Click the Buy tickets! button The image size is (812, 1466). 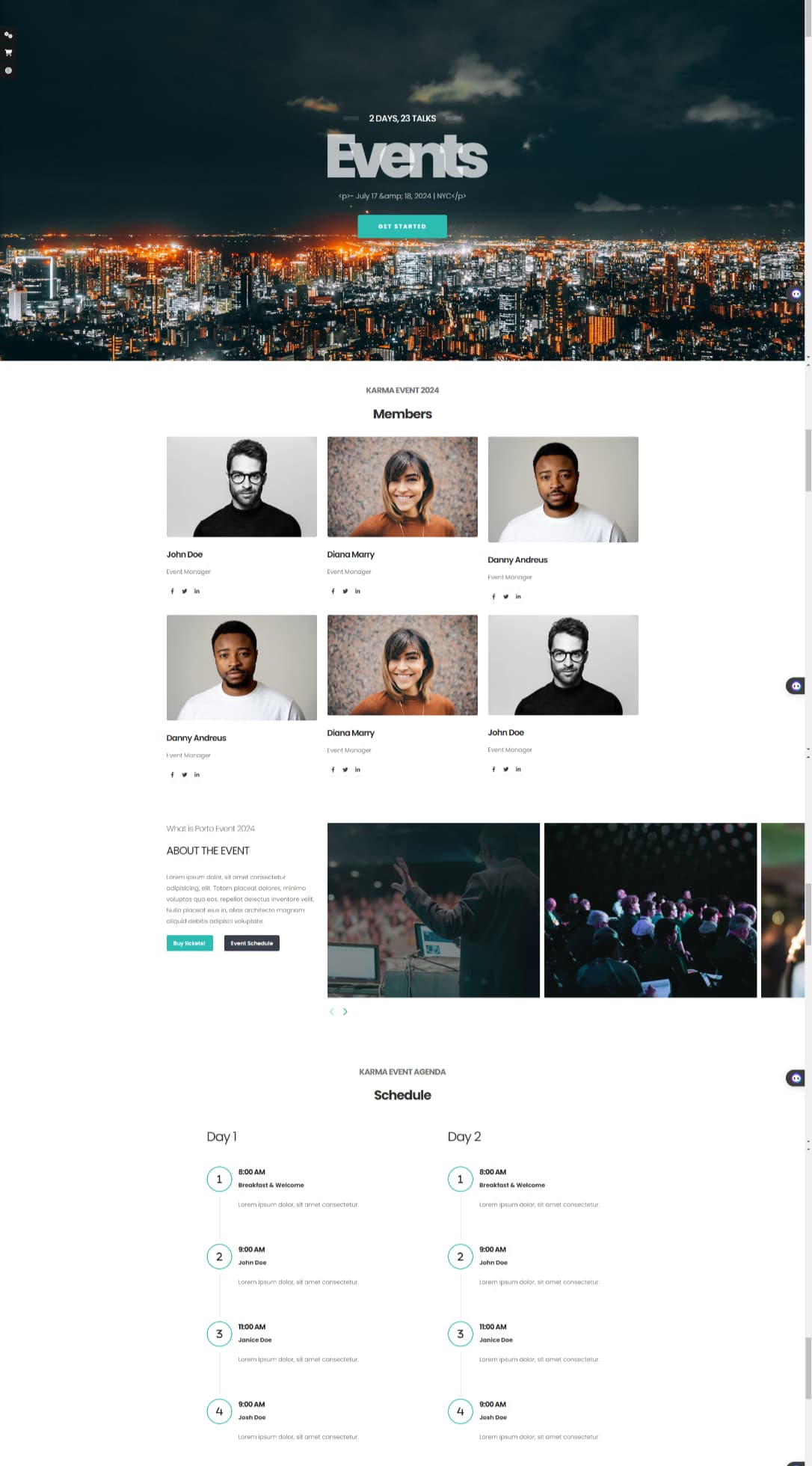click(x=189, y=943)
